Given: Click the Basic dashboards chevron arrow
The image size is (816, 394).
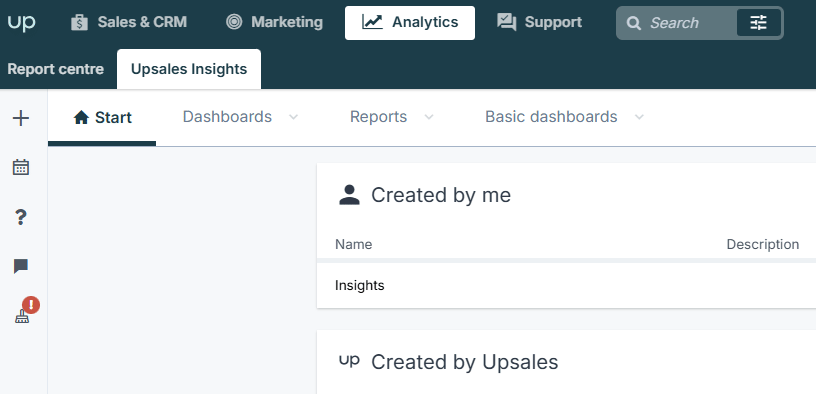Looking at the screenshot, I should 639,117.
